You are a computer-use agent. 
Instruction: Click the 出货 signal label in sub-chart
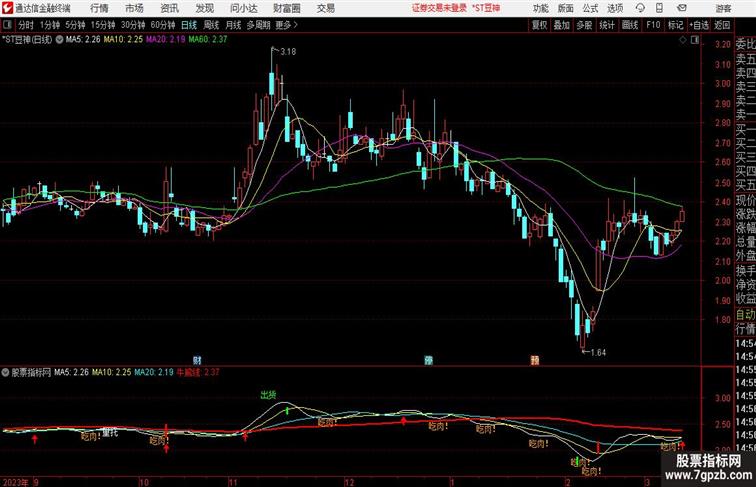269,395
